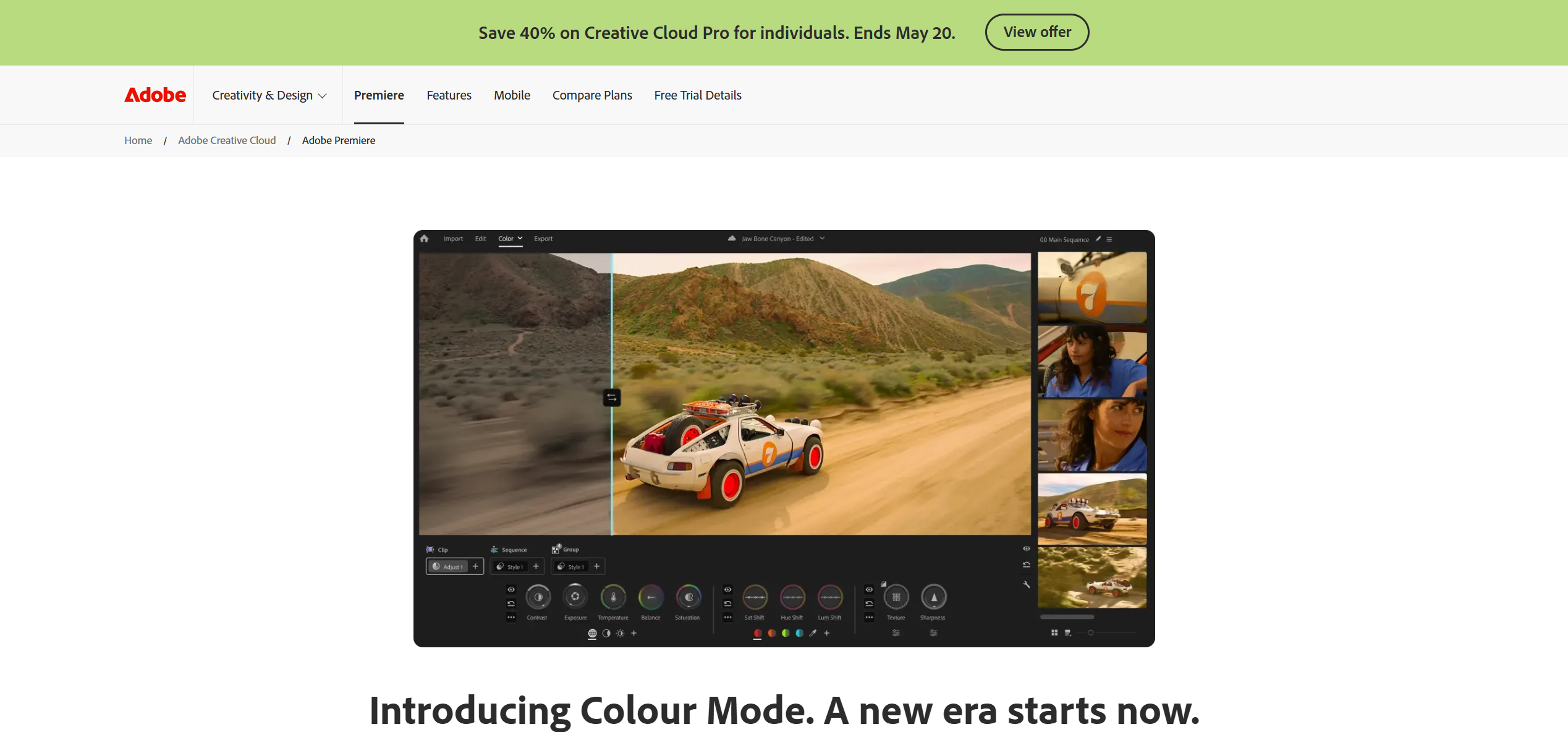Select the eyedropper tool
1568x732 pixels.
[x=813, y=633]
